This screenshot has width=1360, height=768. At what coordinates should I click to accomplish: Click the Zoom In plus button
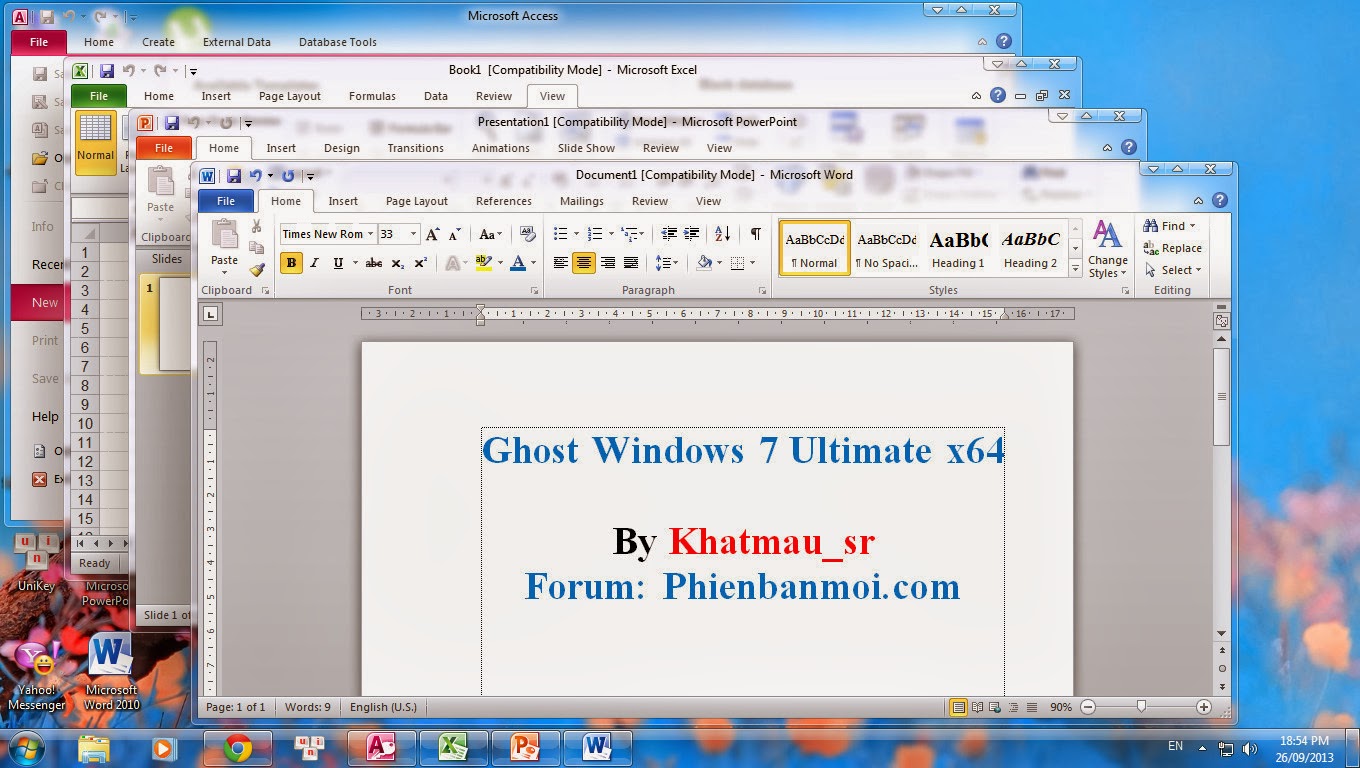tap(1204, 707)
